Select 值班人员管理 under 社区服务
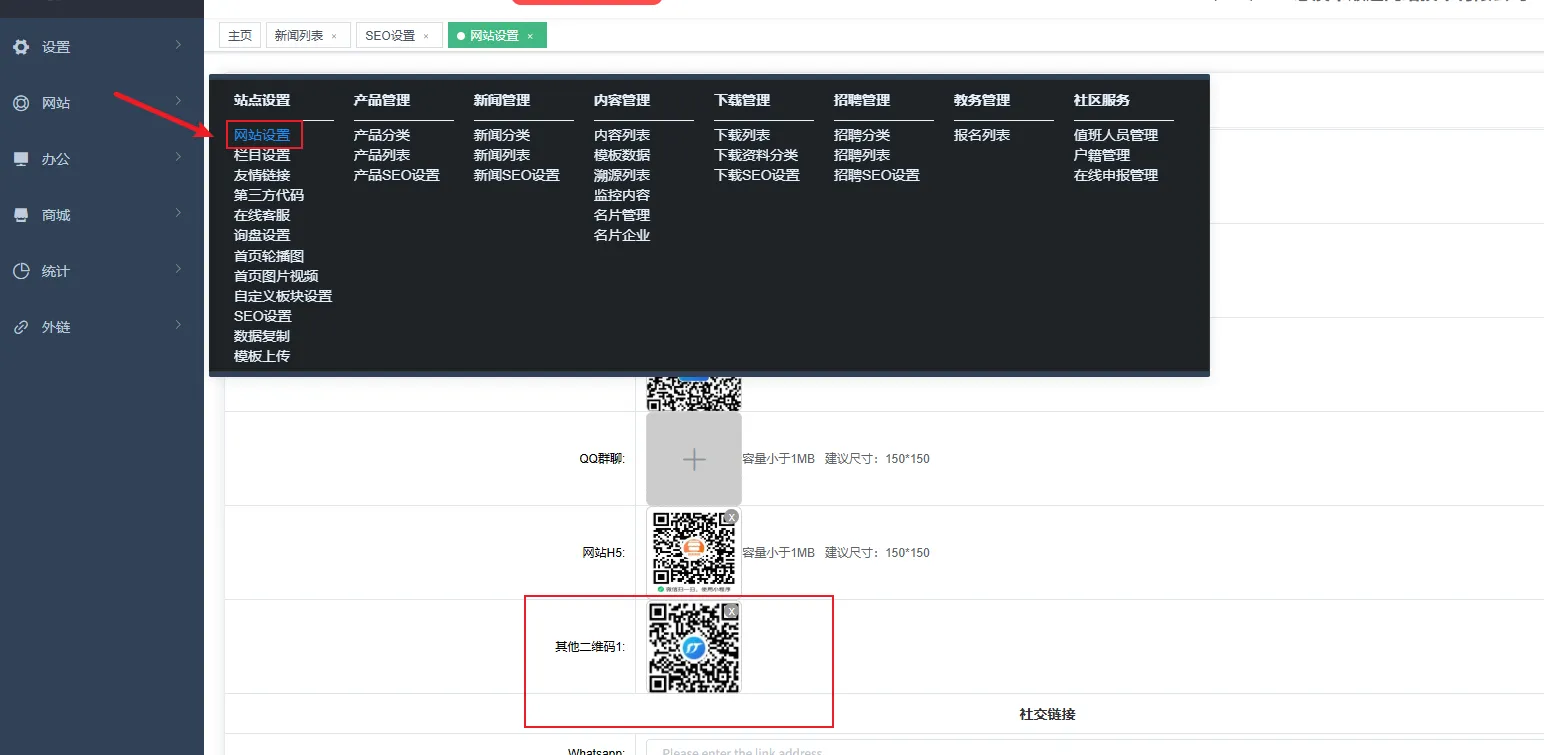Image resolution: width=1544 pixels, height=755 pixels. pos(1116,135)
